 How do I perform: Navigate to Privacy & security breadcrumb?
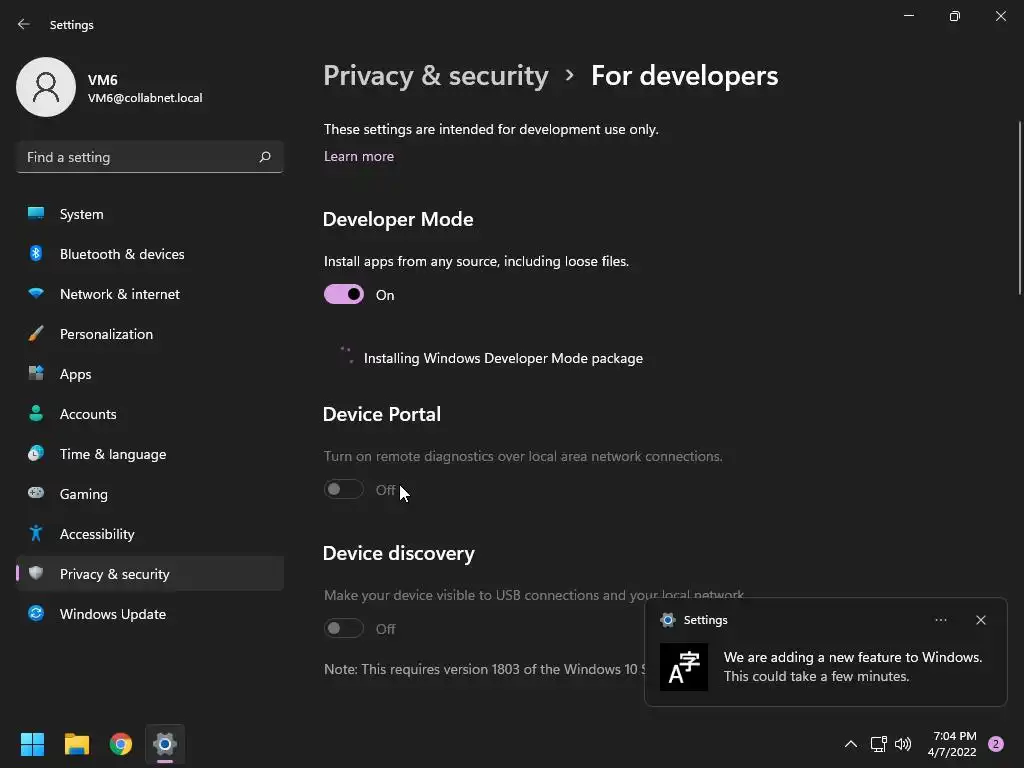(x=436, y=76)
